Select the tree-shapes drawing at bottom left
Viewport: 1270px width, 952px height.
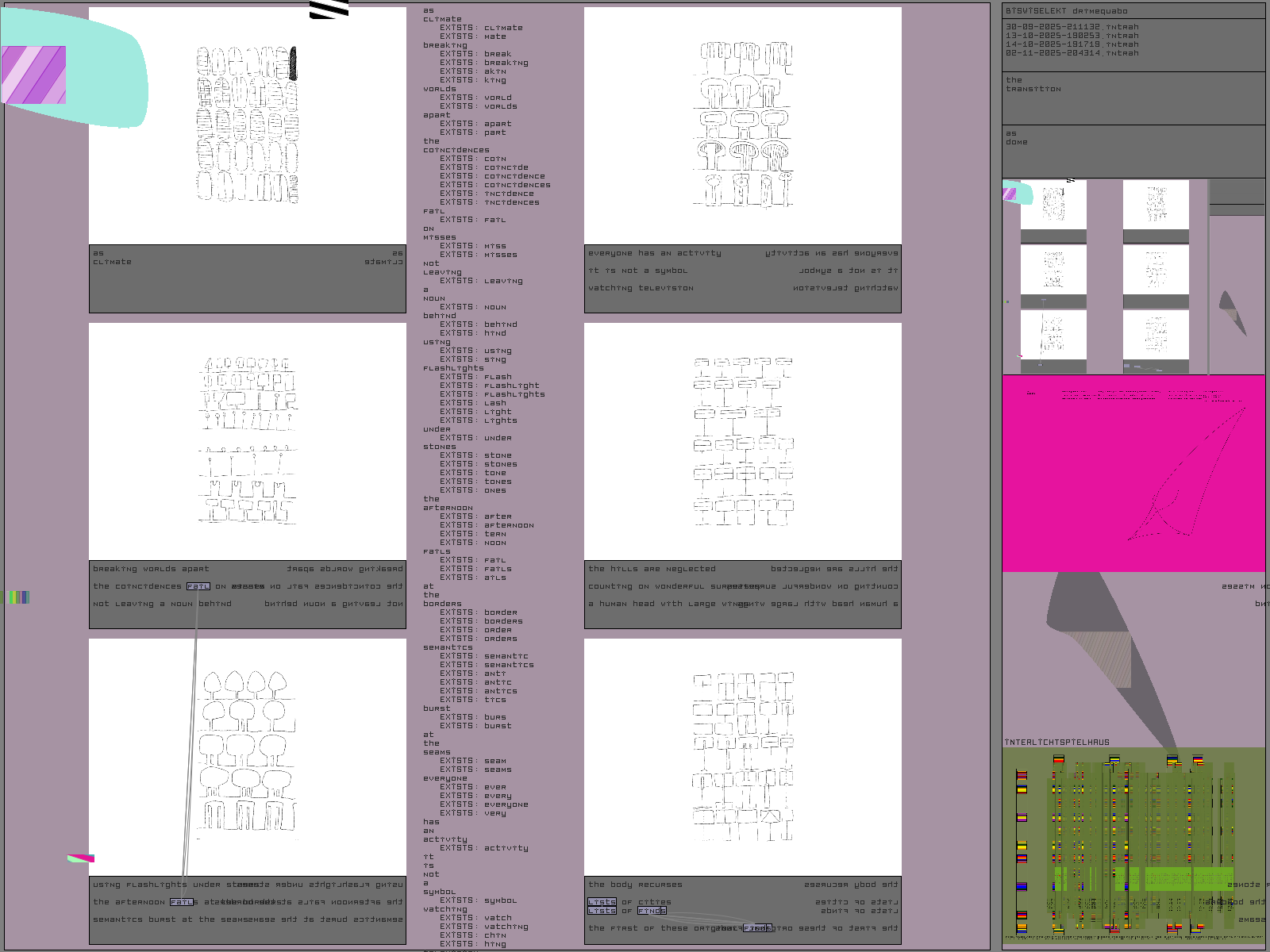click(x=247, y=756)
